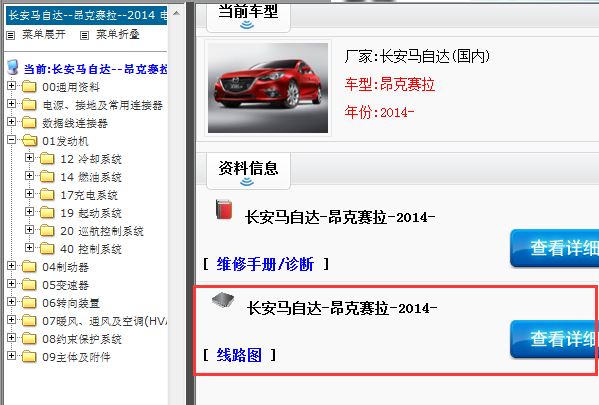The height and width of the screenshot is (405, 599).
Task: Select the 01发动机 tree label
Action: pos(65,141)
